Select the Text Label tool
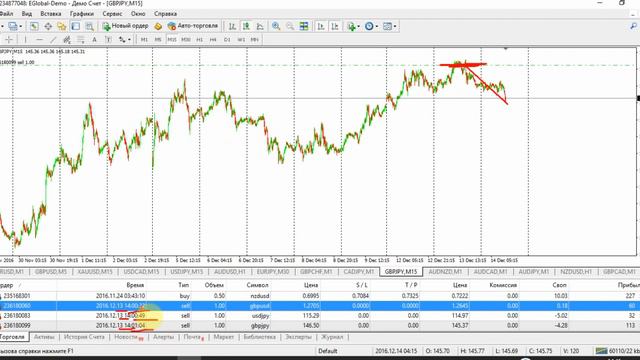Viewport: 640px width, 360px height. [x=108, y=40]
